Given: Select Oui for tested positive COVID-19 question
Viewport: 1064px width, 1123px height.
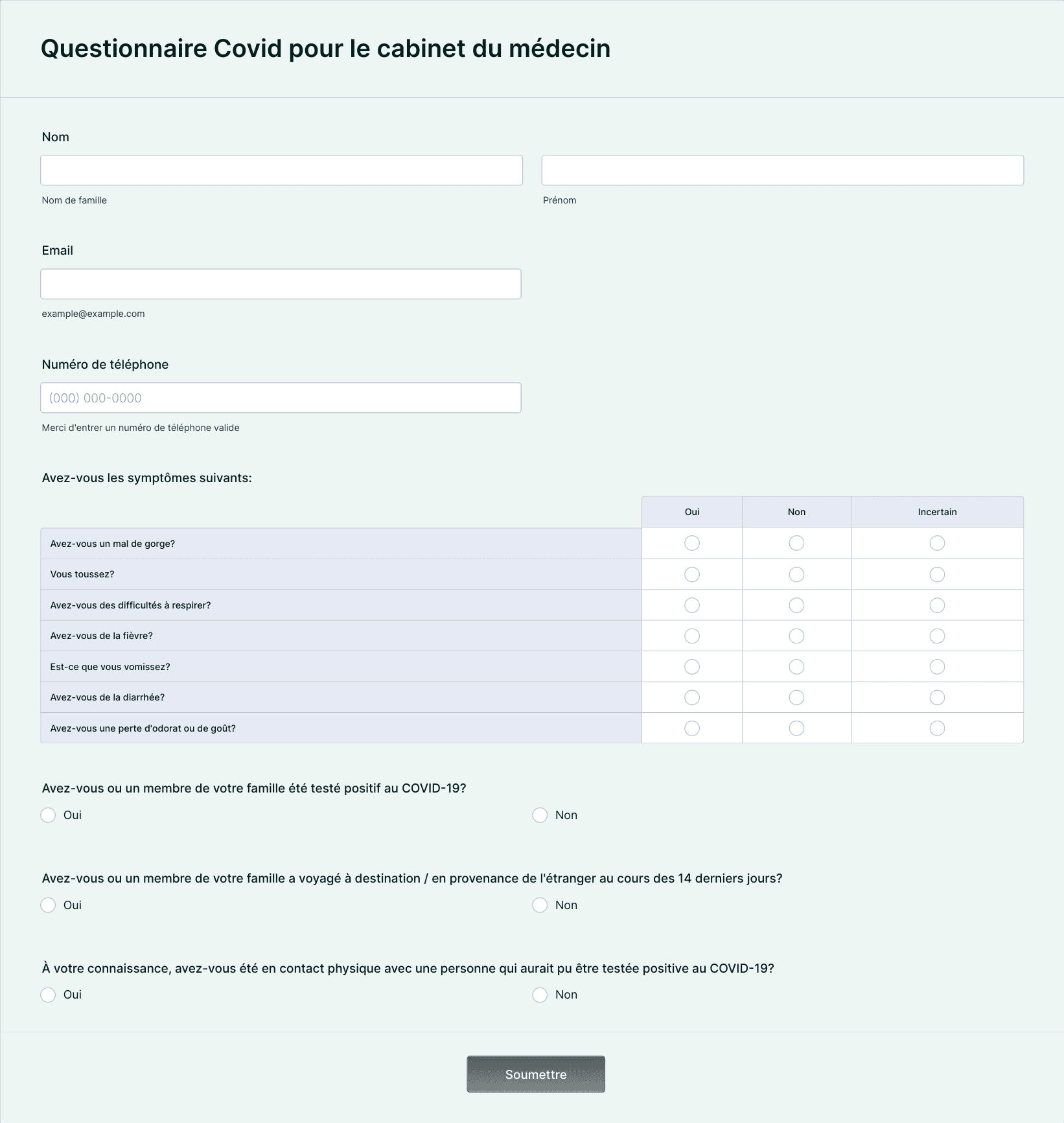Looking at the screenshot, I should click(x=48, y=815).
